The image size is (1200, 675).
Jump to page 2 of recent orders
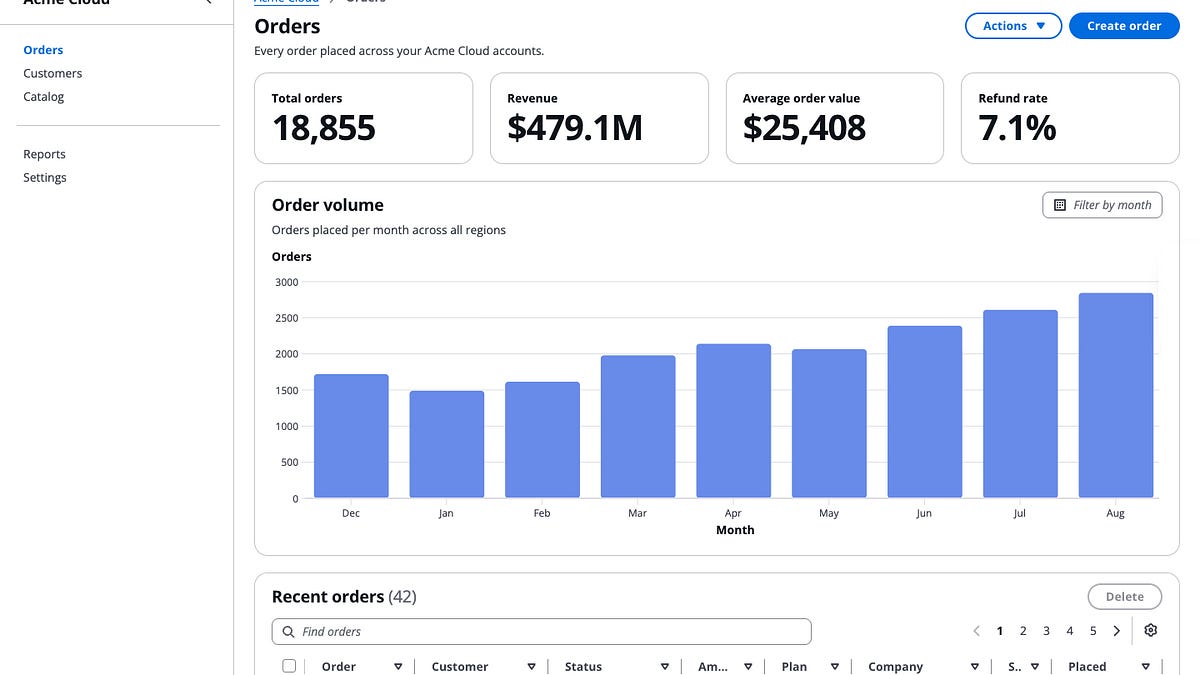[1023, 631]
